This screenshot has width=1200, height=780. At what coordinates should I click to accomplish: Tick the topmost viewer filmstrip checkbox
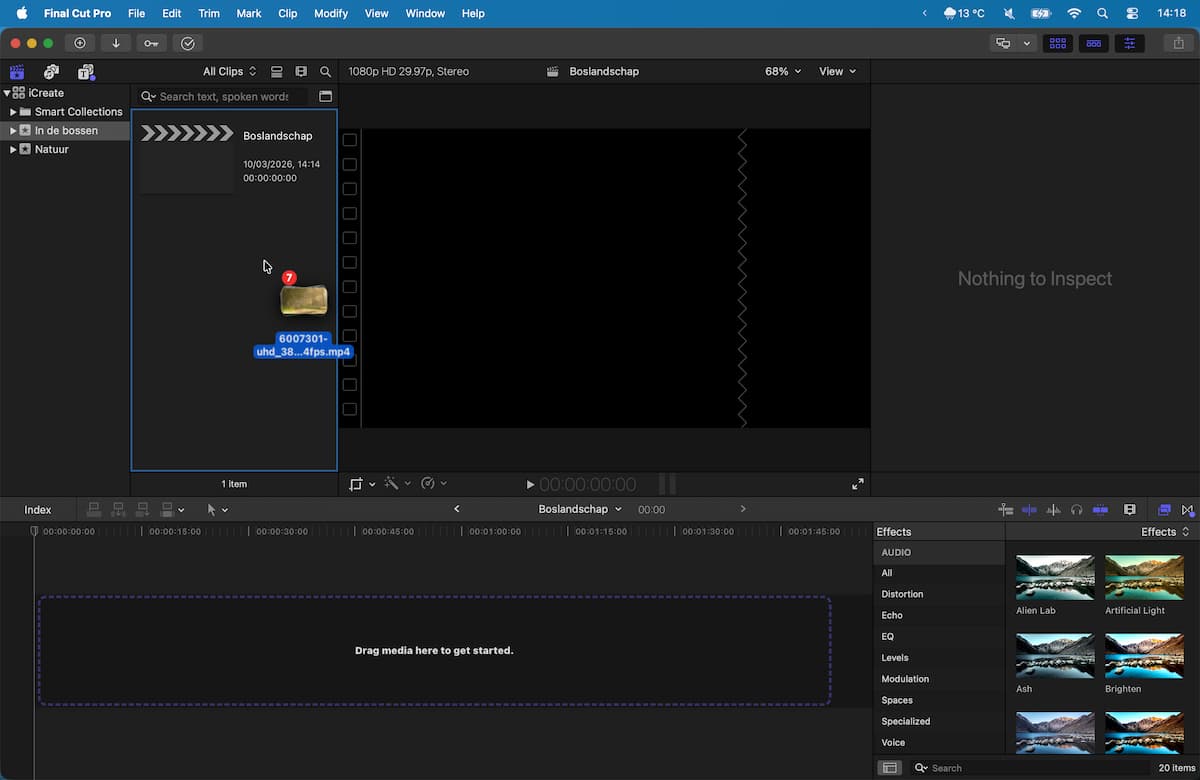click(350, 140)
